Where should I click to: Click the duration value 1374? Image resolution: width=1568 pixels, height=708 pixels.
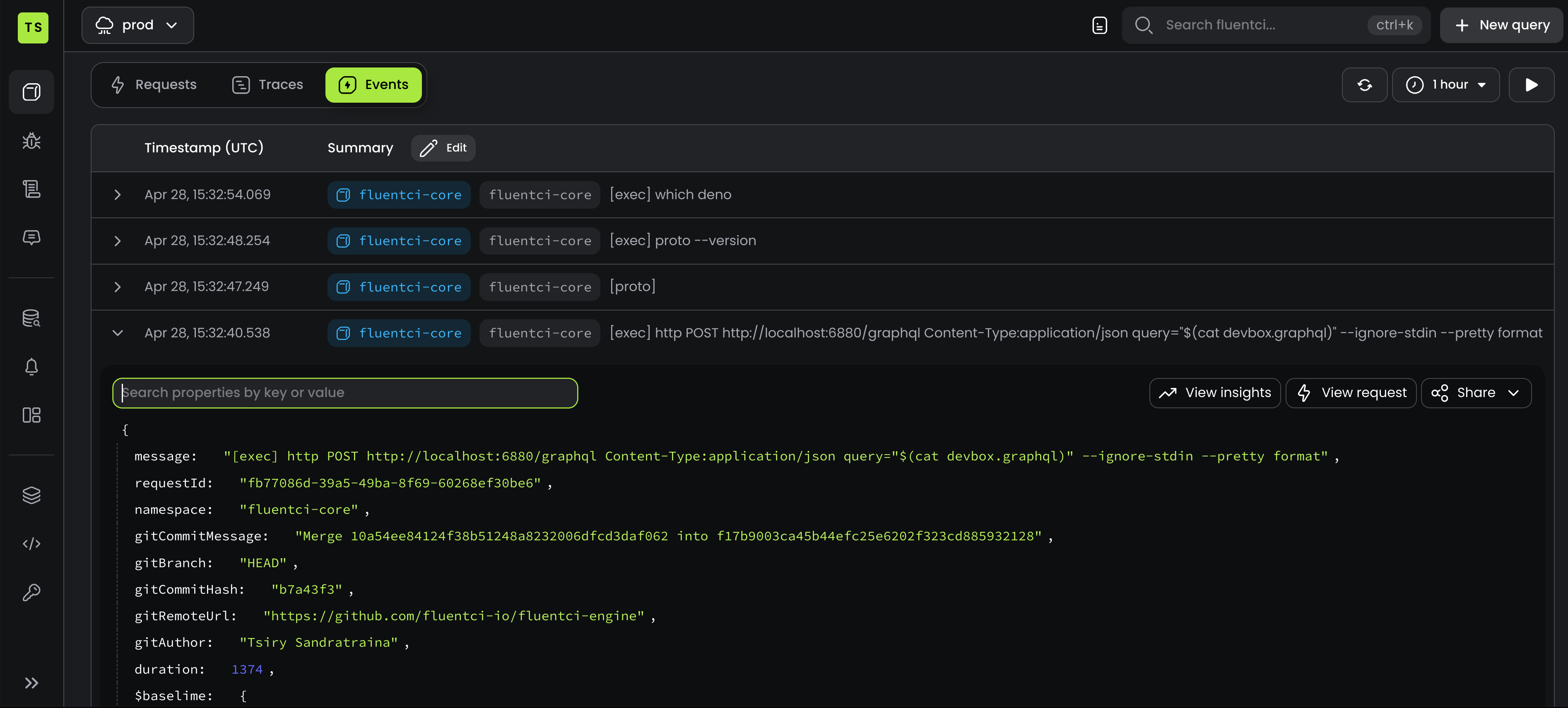[x=246, y=669]
